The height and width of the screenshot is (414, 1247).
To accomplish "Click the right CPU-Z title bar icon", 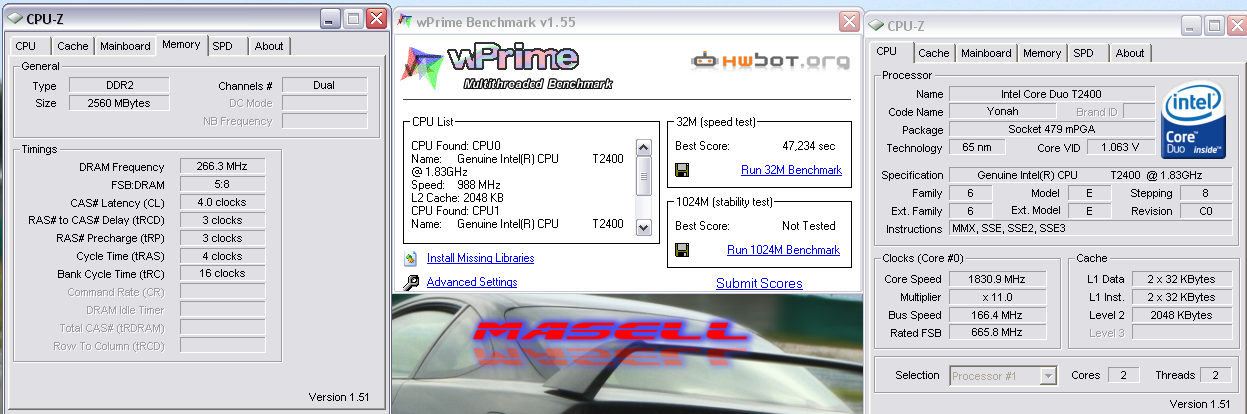I will point(876,25).
